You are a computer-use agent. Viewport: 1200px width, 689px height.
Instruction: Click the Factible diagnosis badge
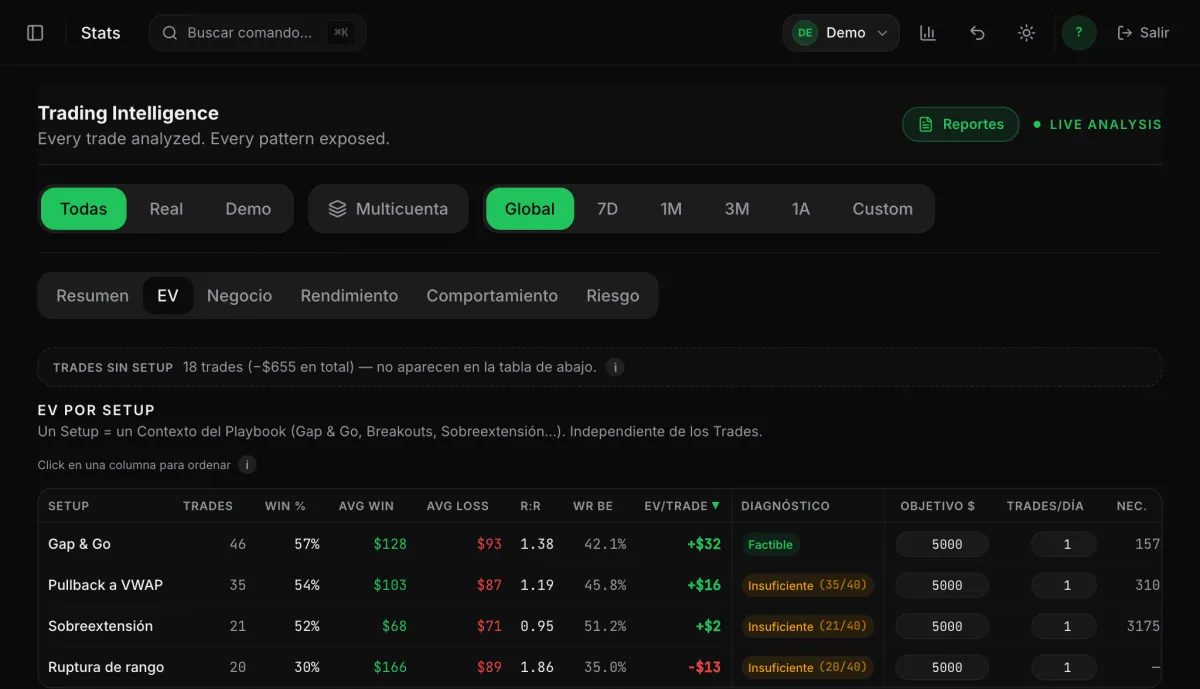pyautogui.click(x=770, y=545)
